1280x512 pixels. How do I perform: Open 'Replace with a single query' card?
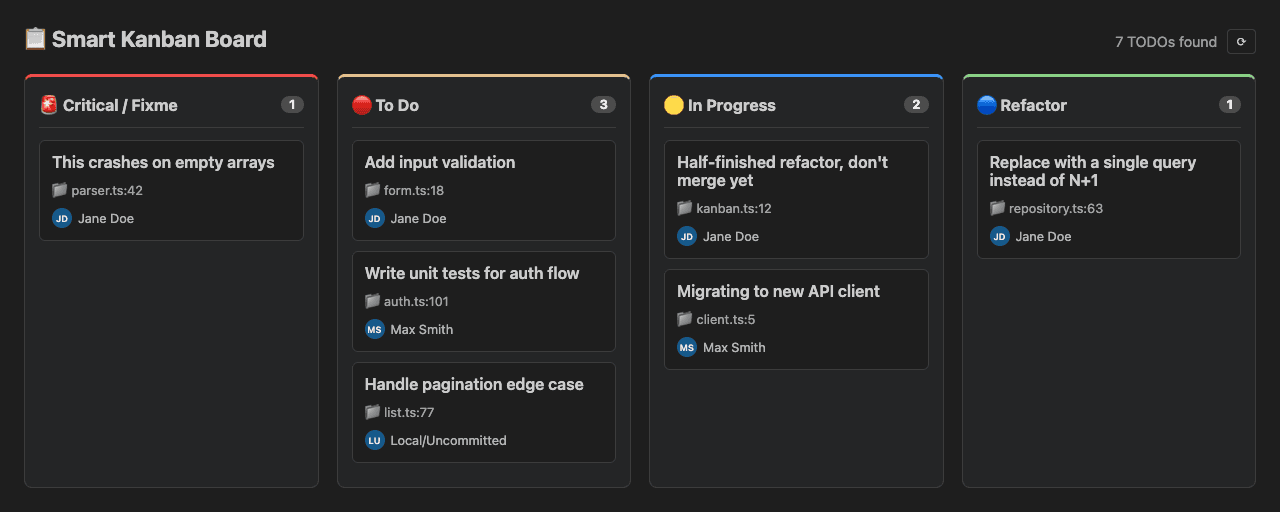1109,199
